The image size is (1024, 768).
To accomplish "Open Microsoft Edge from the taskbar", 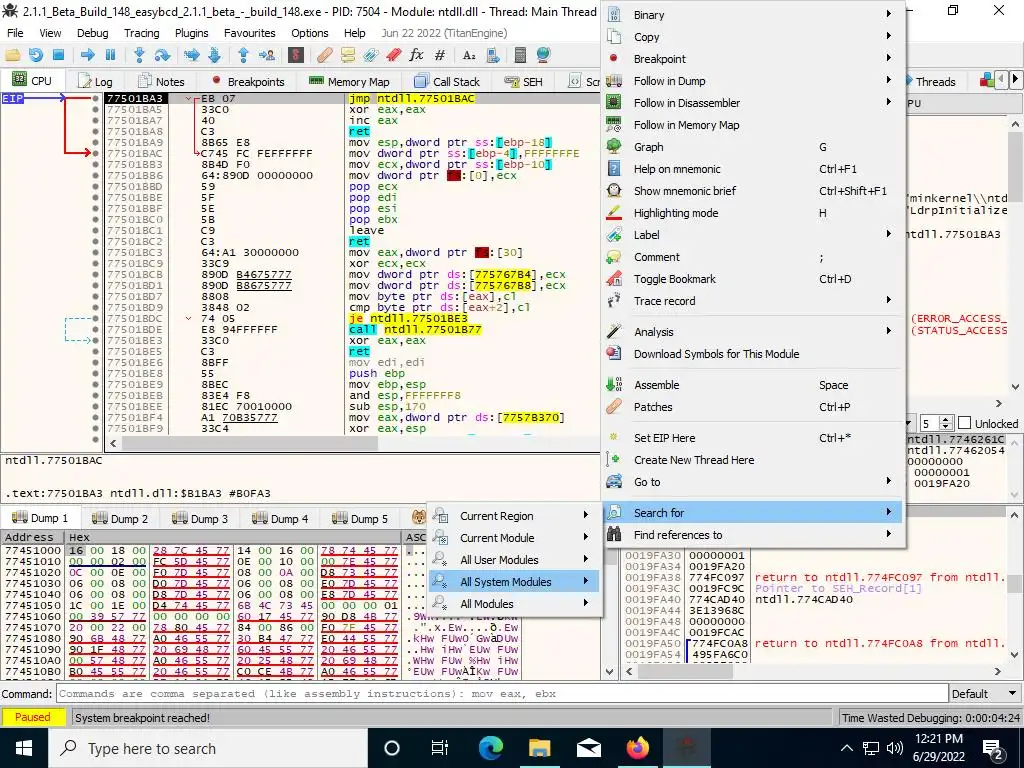I will (x=490, y=748).
